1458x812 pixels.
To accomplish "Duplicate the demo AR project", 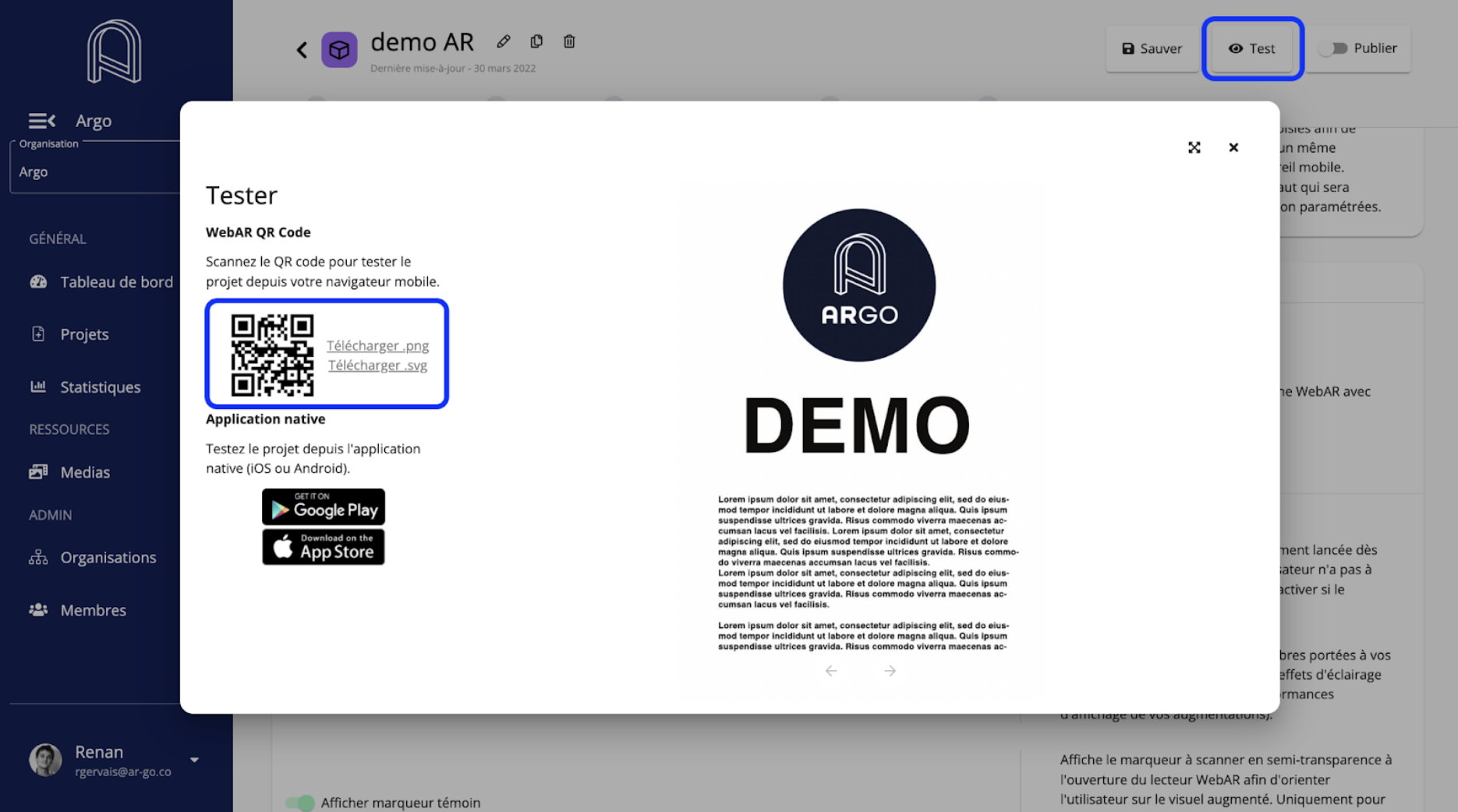I will pyautogui.click(x=536, y=41).
